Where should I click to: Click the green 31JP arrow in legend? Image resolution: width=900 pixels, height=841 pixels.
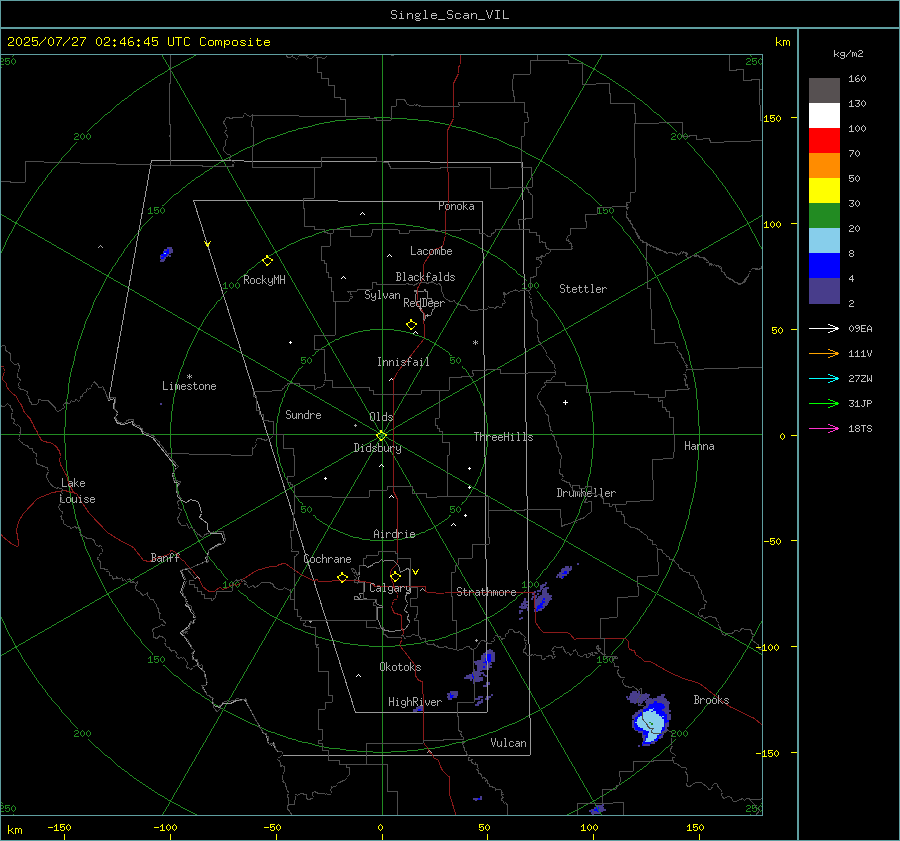pyautogui.click(x=824, y=404)
